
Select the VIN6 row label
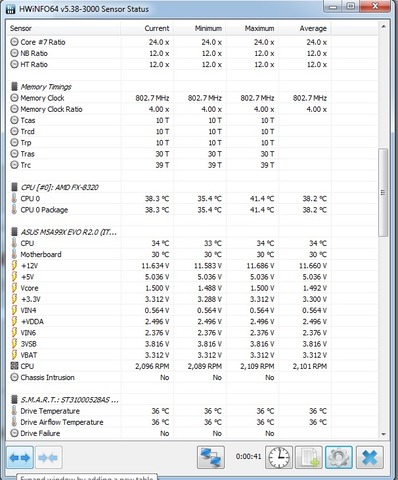[28, 333]
